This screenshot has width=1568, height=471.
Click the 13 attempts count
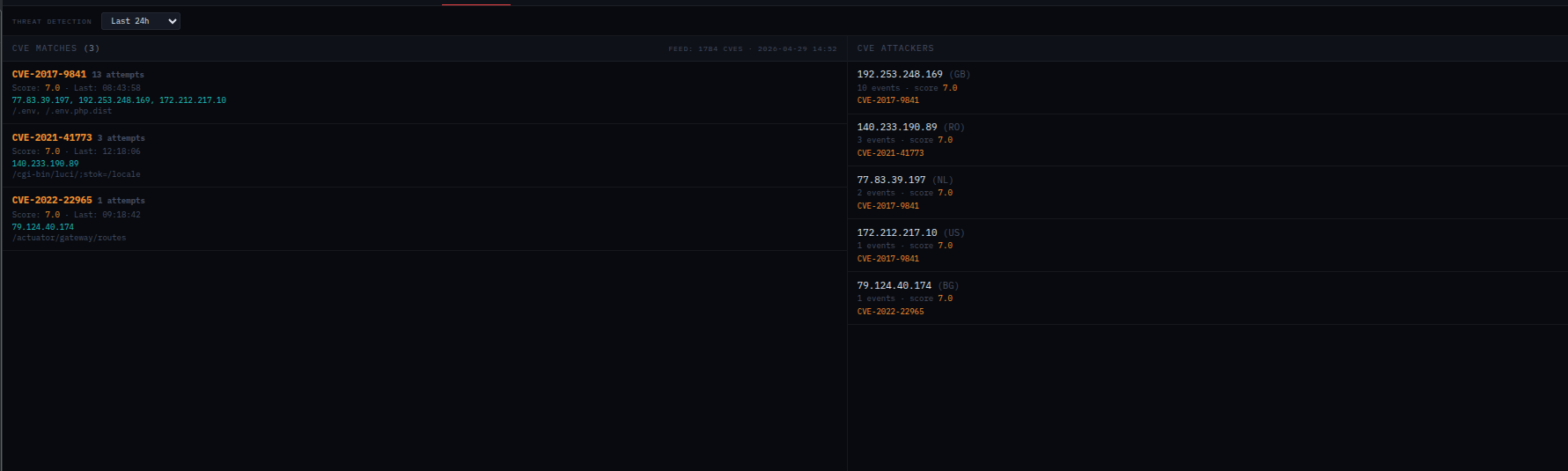coord(118,75)
